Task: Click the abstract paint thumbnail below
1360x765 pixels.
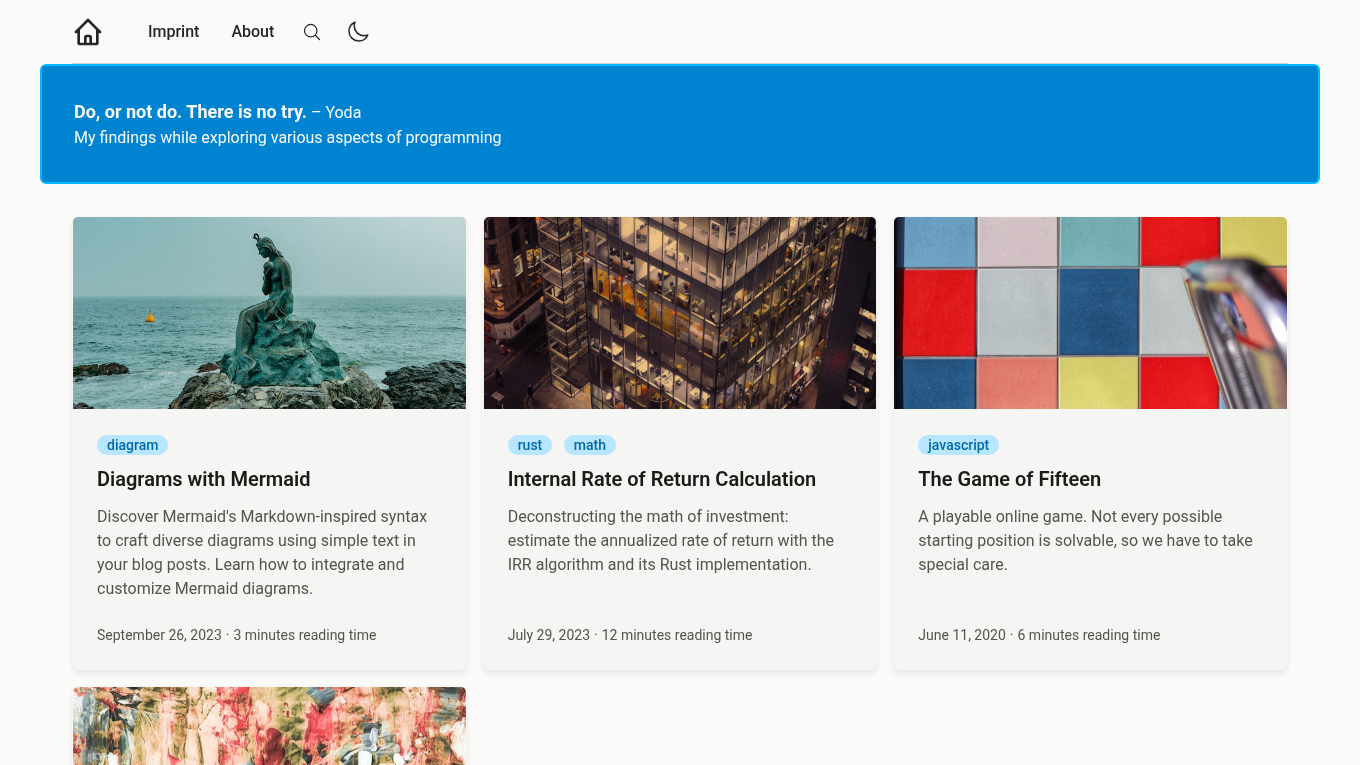Action: (269, 726)
